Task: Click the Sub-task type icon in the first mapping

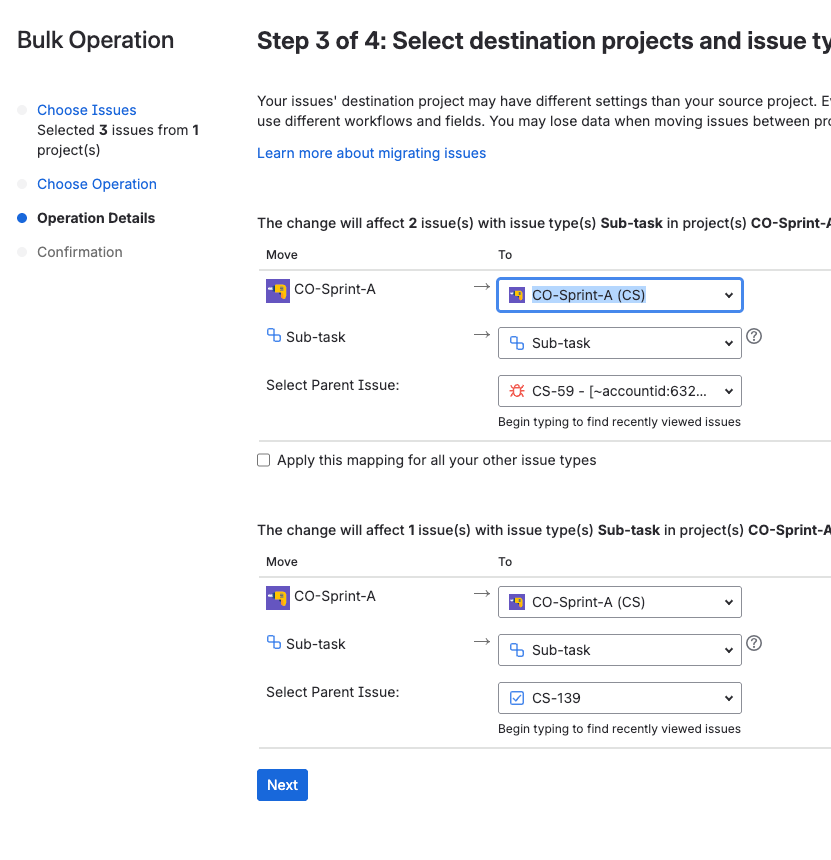Action: click(274, 336)
